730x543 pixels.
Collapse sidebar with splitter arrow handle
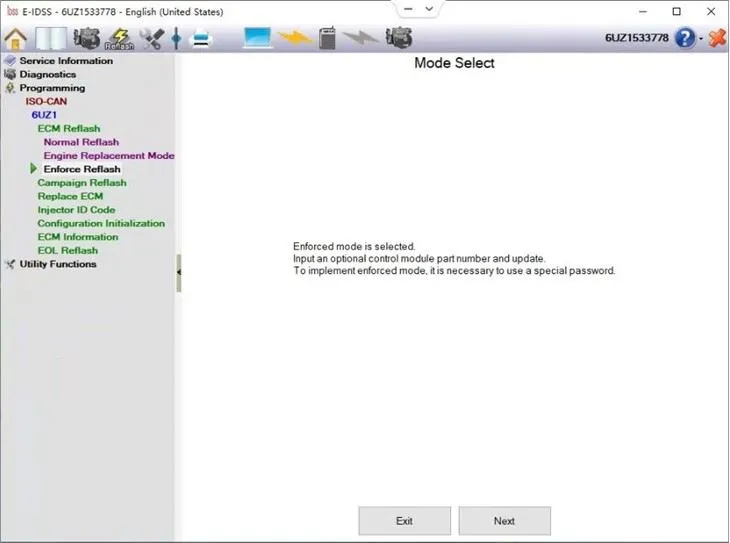pyautogui.click(x=179, y=272)
